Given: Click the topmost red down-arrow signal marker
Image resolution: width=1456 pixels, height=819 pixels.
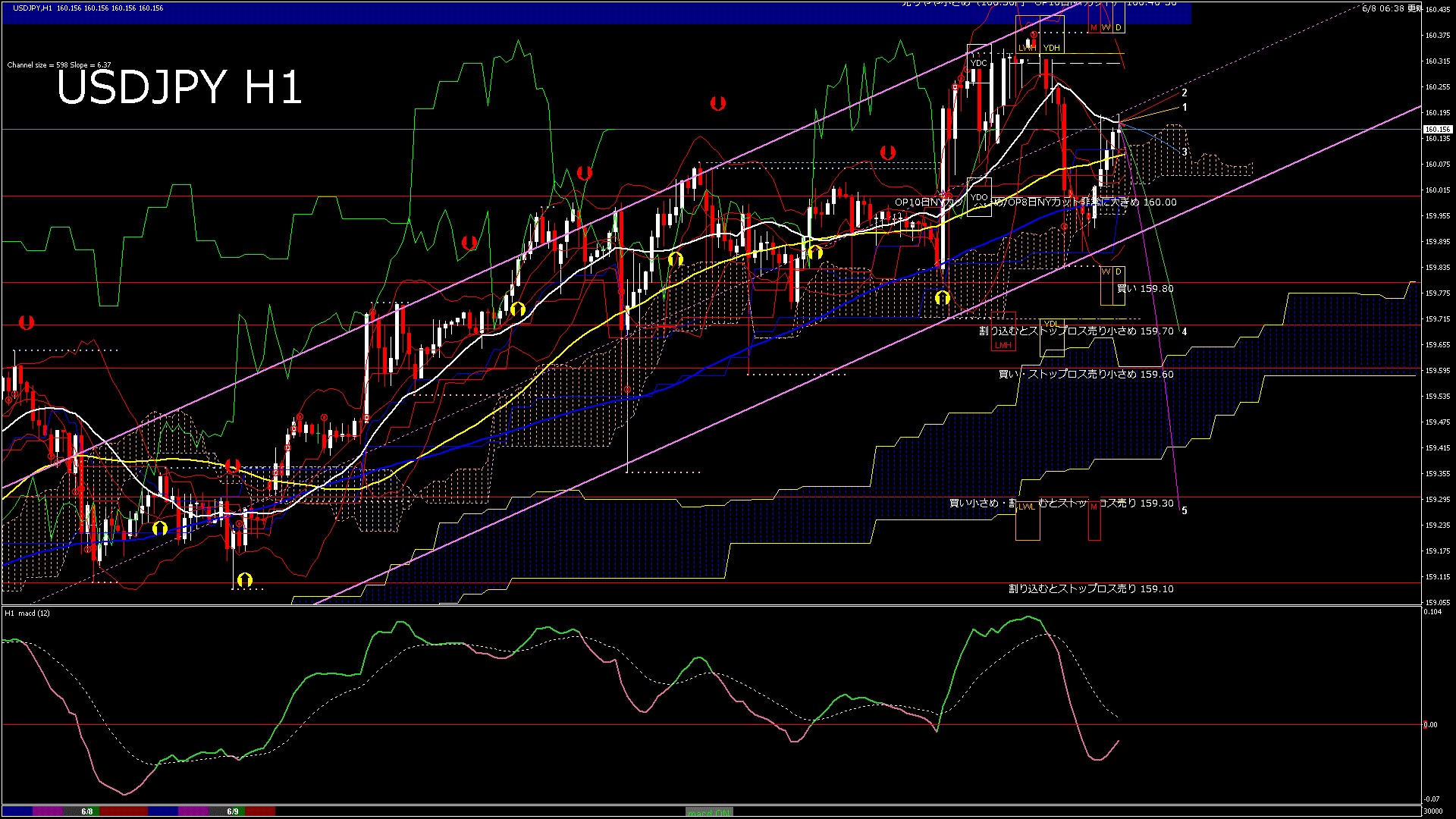Looking at the screenshot, I should 717,103.
